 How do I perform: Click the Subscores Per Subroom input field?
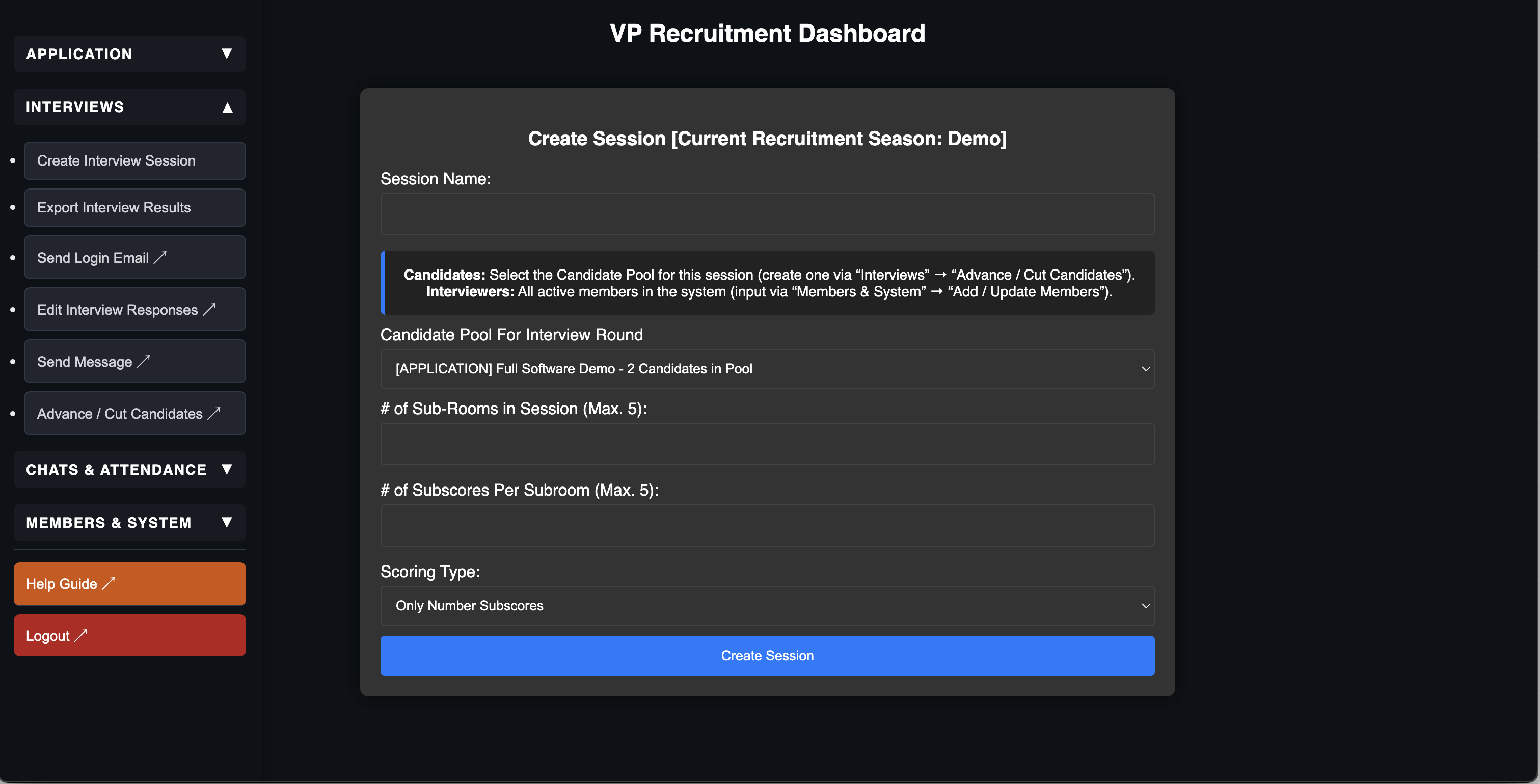click(x=767, y=525)
